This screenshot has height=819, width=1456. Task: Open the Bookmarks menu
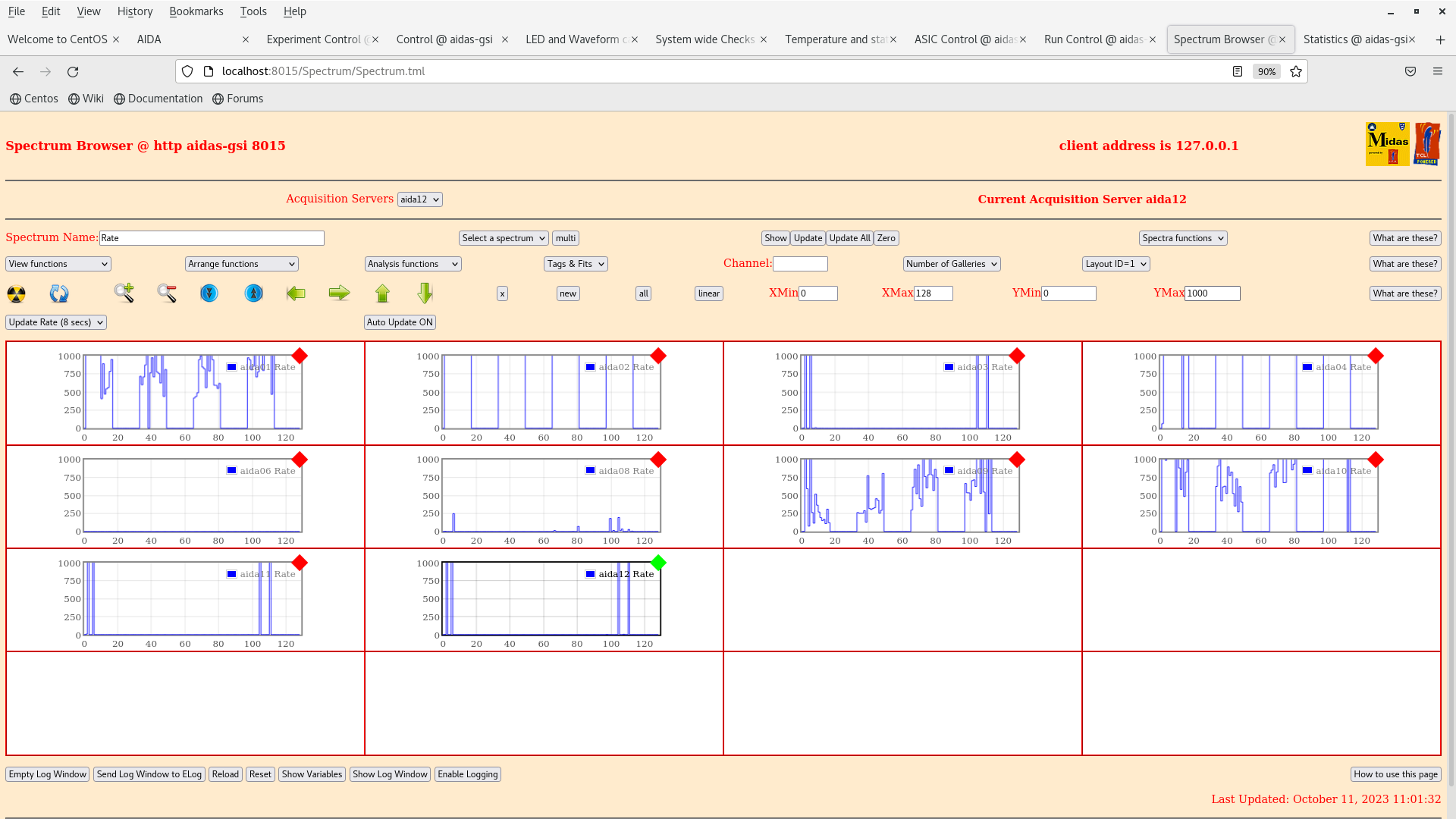click(196, 11)
